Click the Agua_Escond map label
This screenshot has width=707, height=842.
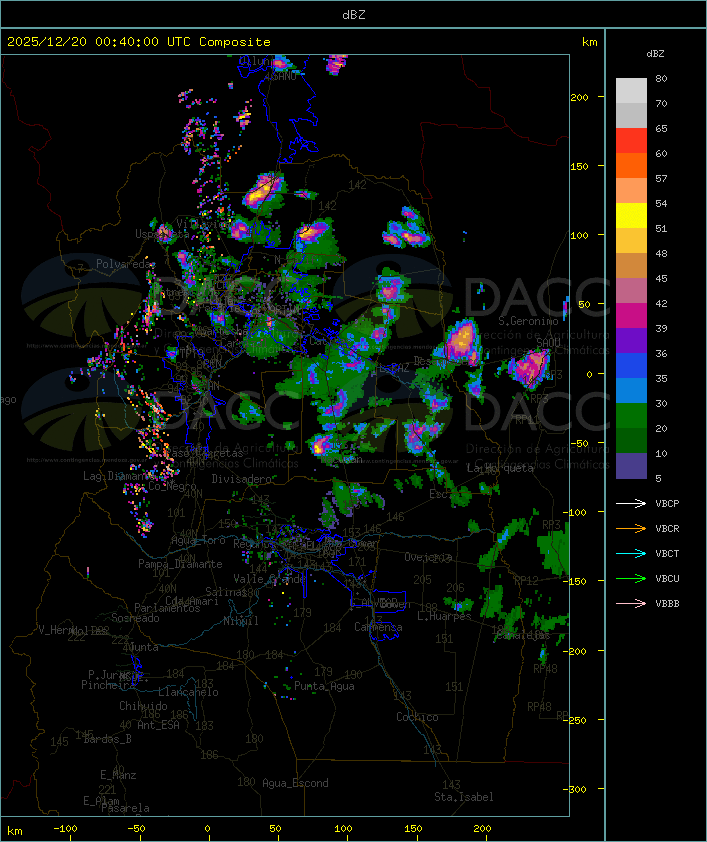coord(295,783)
